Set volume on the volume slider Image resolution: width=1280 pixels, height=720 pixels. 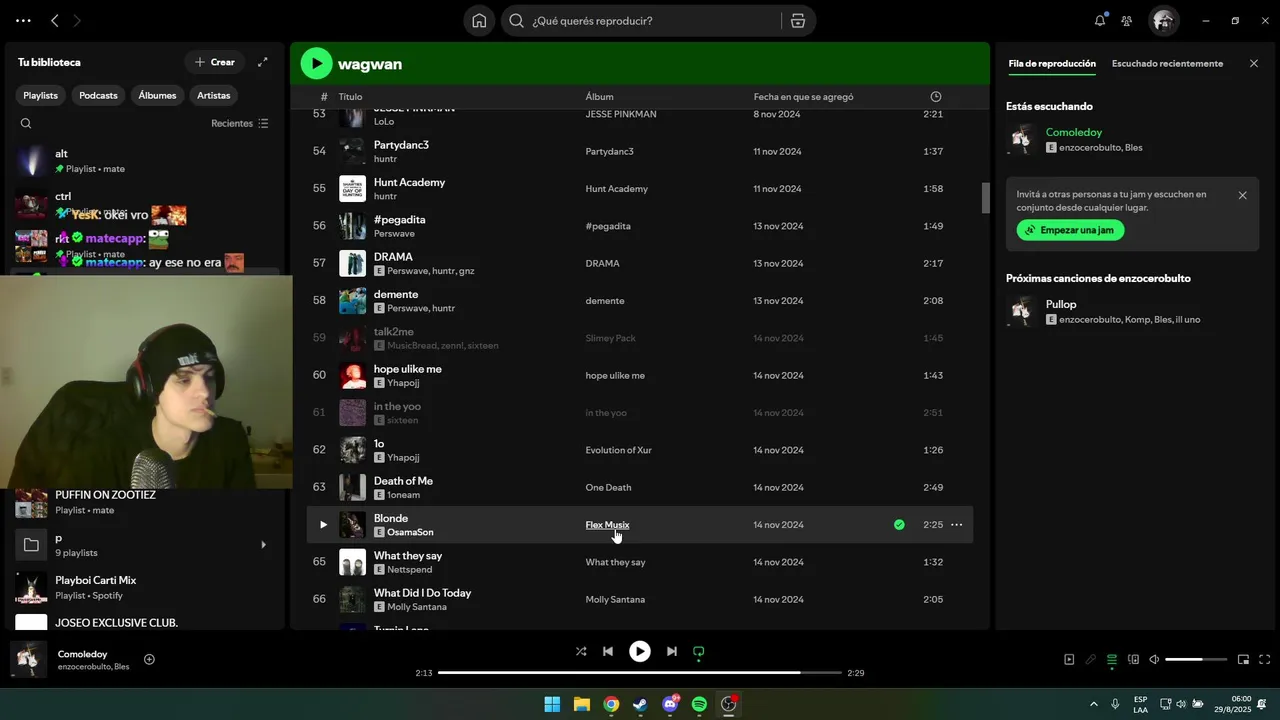[1196, 659]
